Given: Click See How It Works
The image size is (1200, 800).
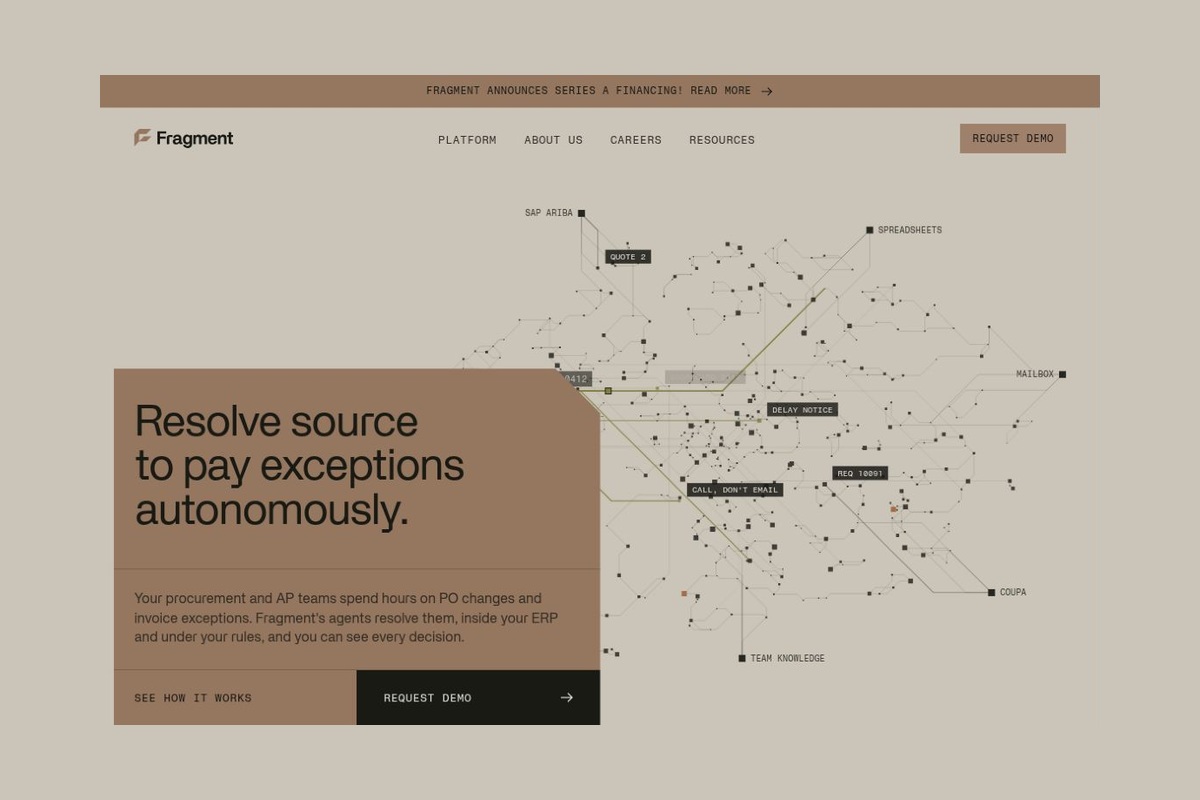Looking at the screenshot, I should tap(193, 698).
